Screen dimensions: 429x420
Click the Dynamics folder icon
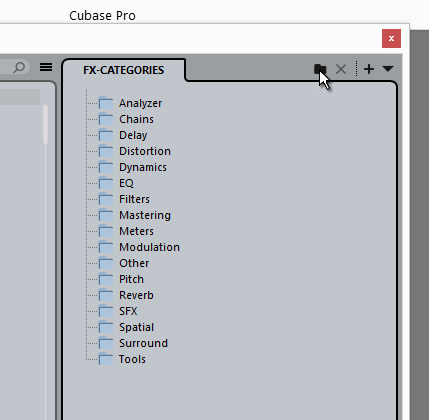coord(106,167)
